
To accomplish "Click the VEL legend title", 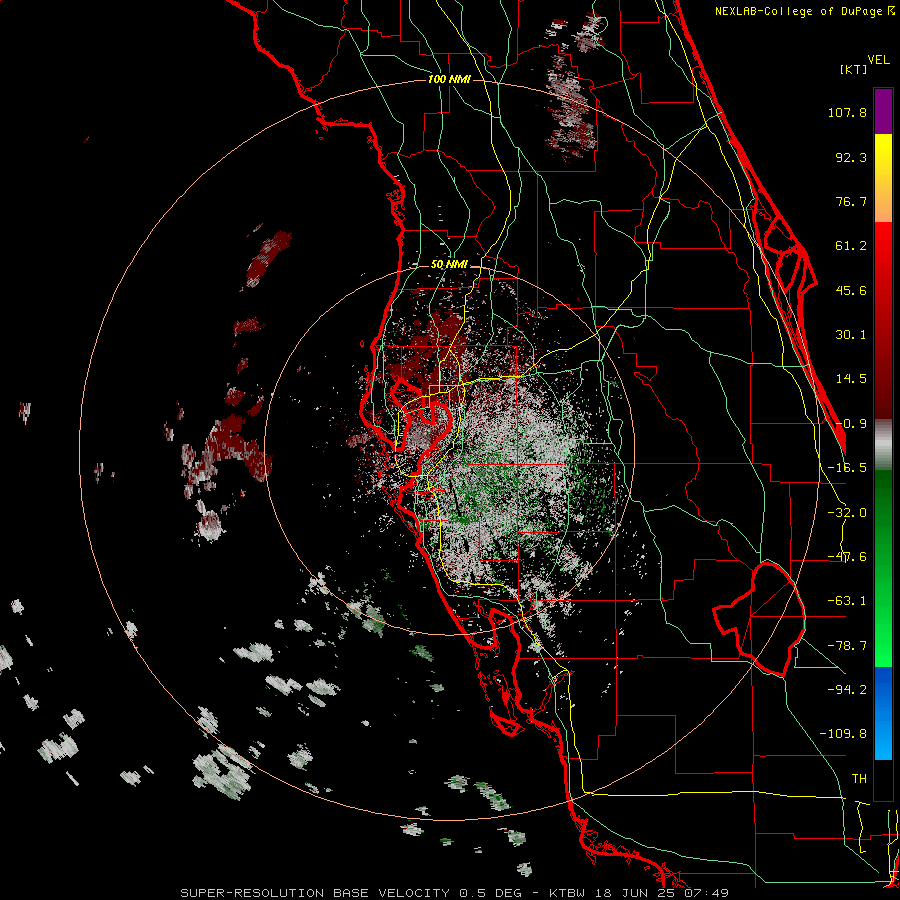I will point(879,60).
